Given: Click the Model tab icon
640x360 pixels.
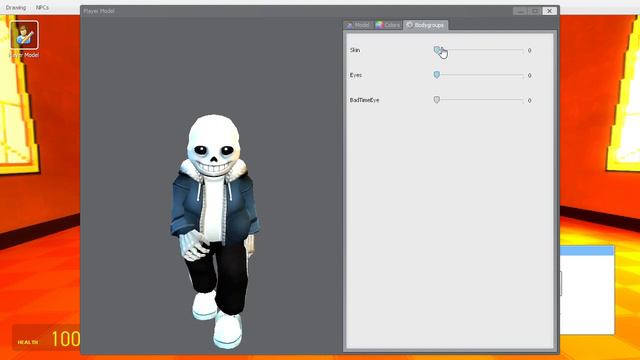Looking at the screenshot, I should pyautogui.click(x=349, y=25).
